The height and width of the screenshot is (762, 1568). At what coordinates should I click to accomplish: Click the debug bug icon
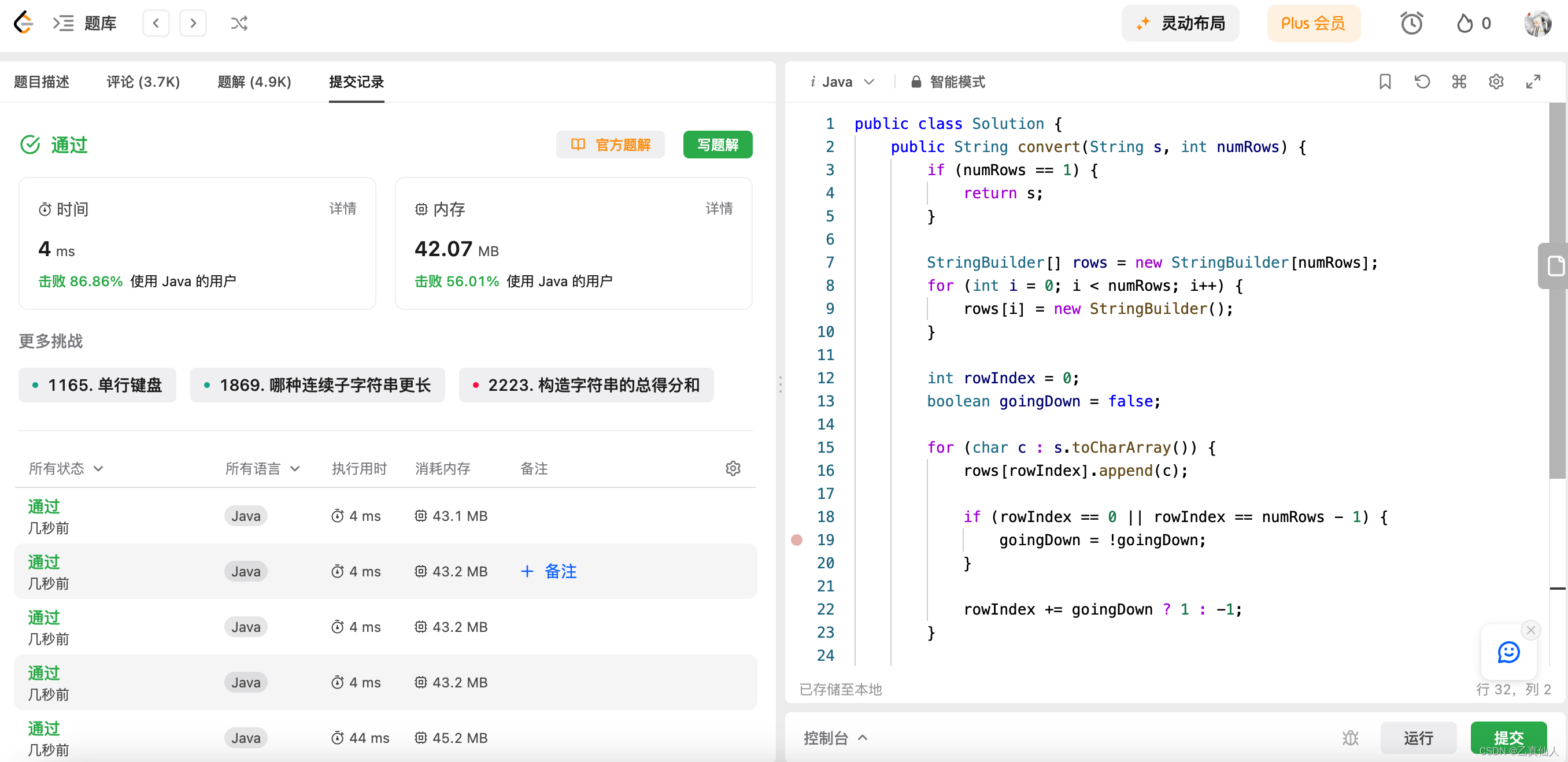tap(1350, 738)
